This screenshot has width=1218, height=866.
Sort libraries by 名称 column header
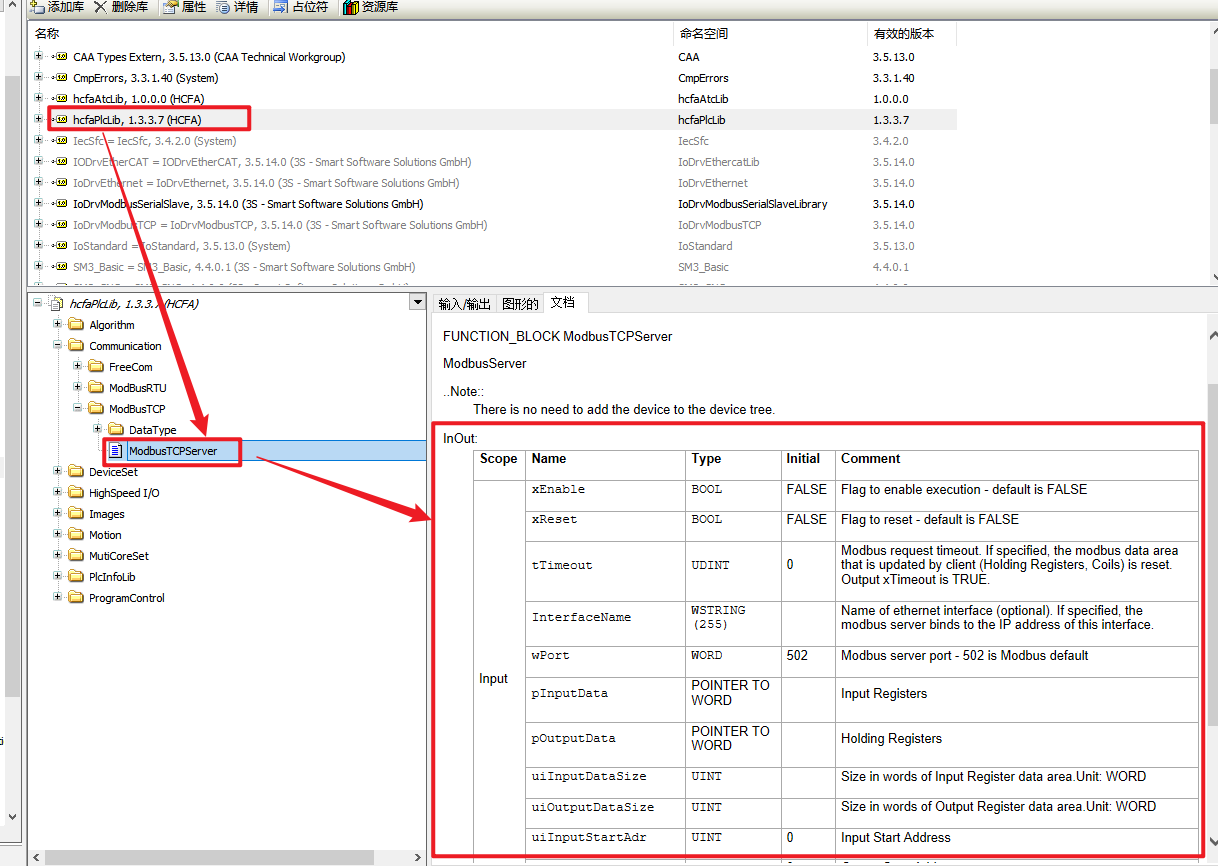tap(47, 34)
